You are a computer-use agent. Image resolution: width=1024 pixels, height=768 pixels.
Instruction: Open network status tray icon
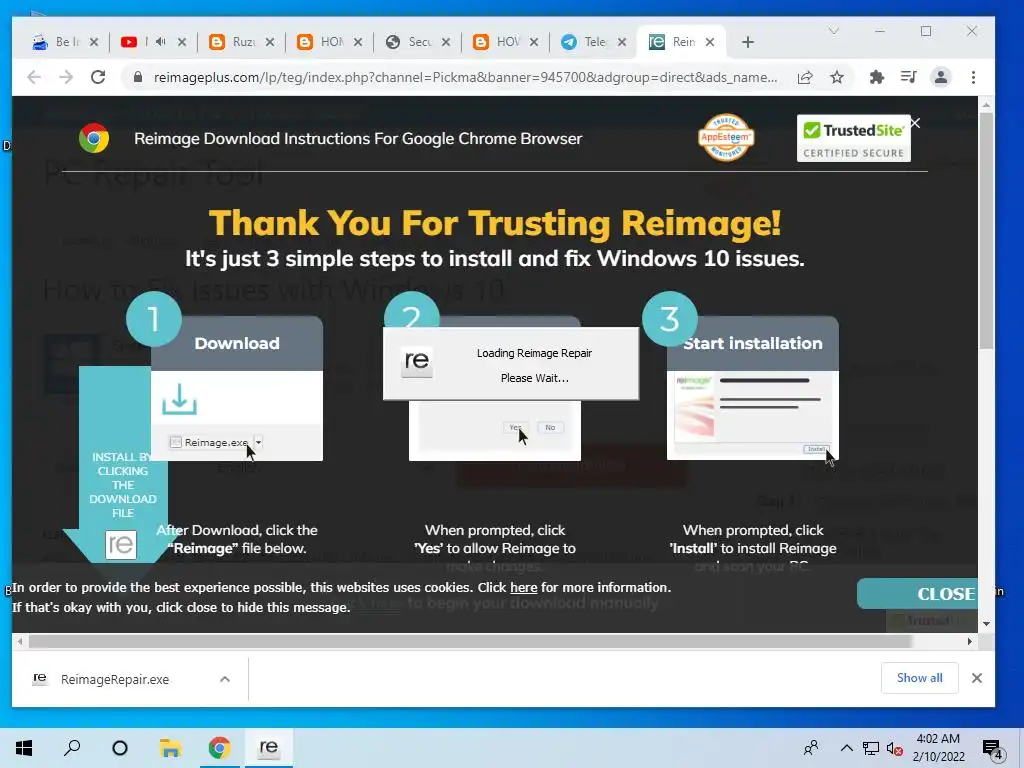[x=871, y=748]
